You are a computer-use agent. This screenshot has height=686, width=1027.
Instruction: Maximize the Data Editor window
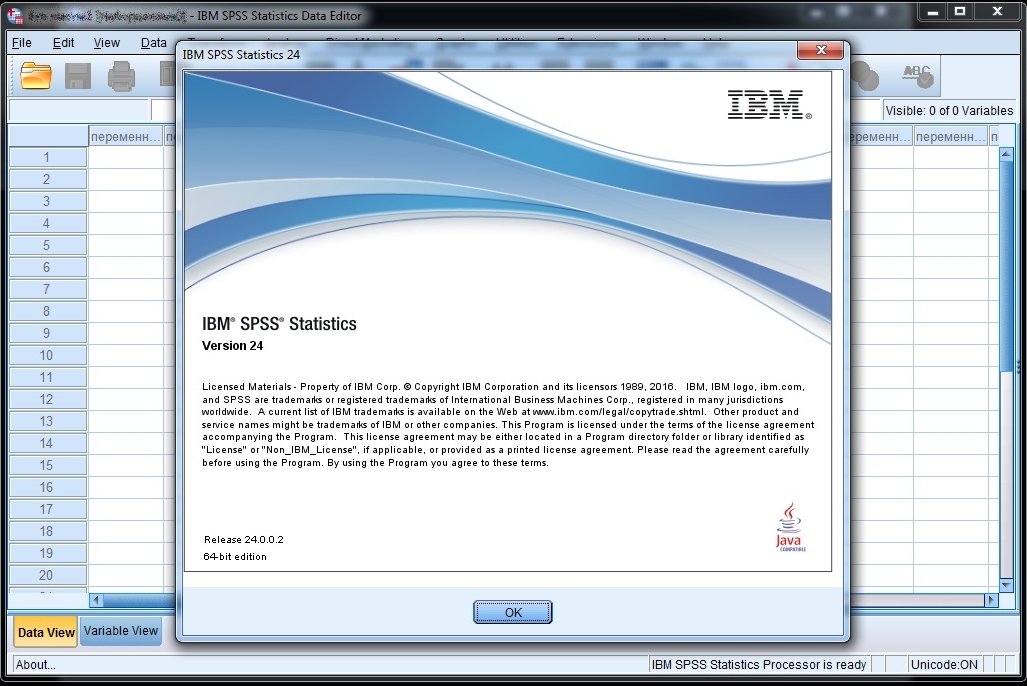click(960, 12)
